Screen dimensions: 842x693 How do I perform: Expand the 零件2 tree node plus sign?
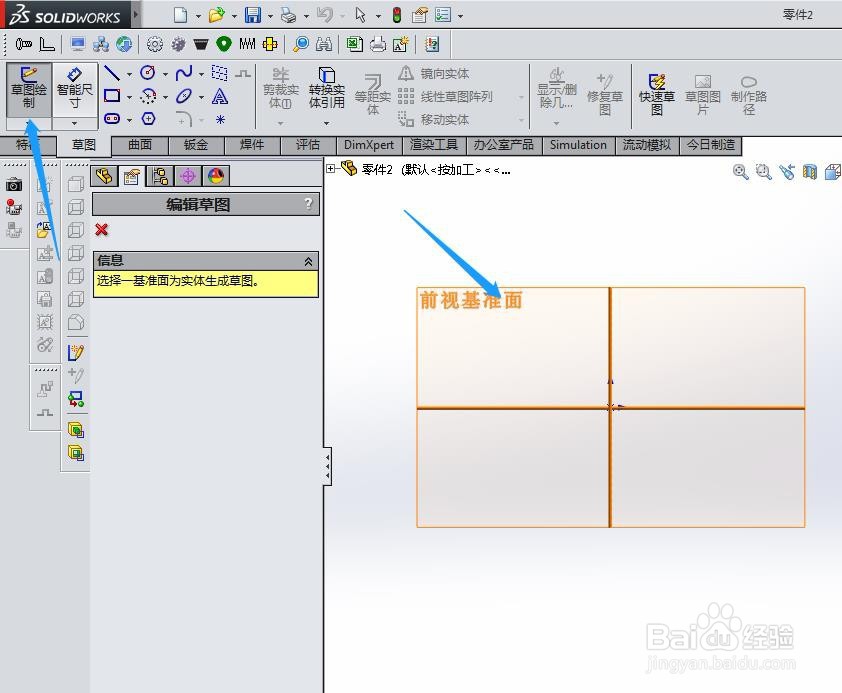[x=331, y=169]
